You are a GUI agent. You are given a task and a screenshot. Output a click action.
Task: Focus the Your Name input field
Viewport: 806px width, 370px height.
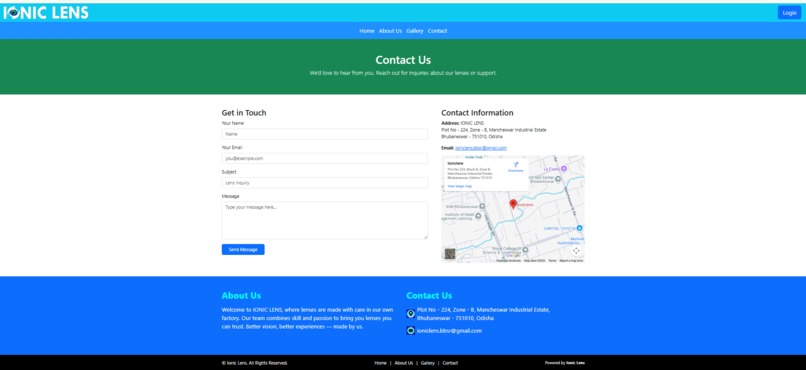point(324,134)
